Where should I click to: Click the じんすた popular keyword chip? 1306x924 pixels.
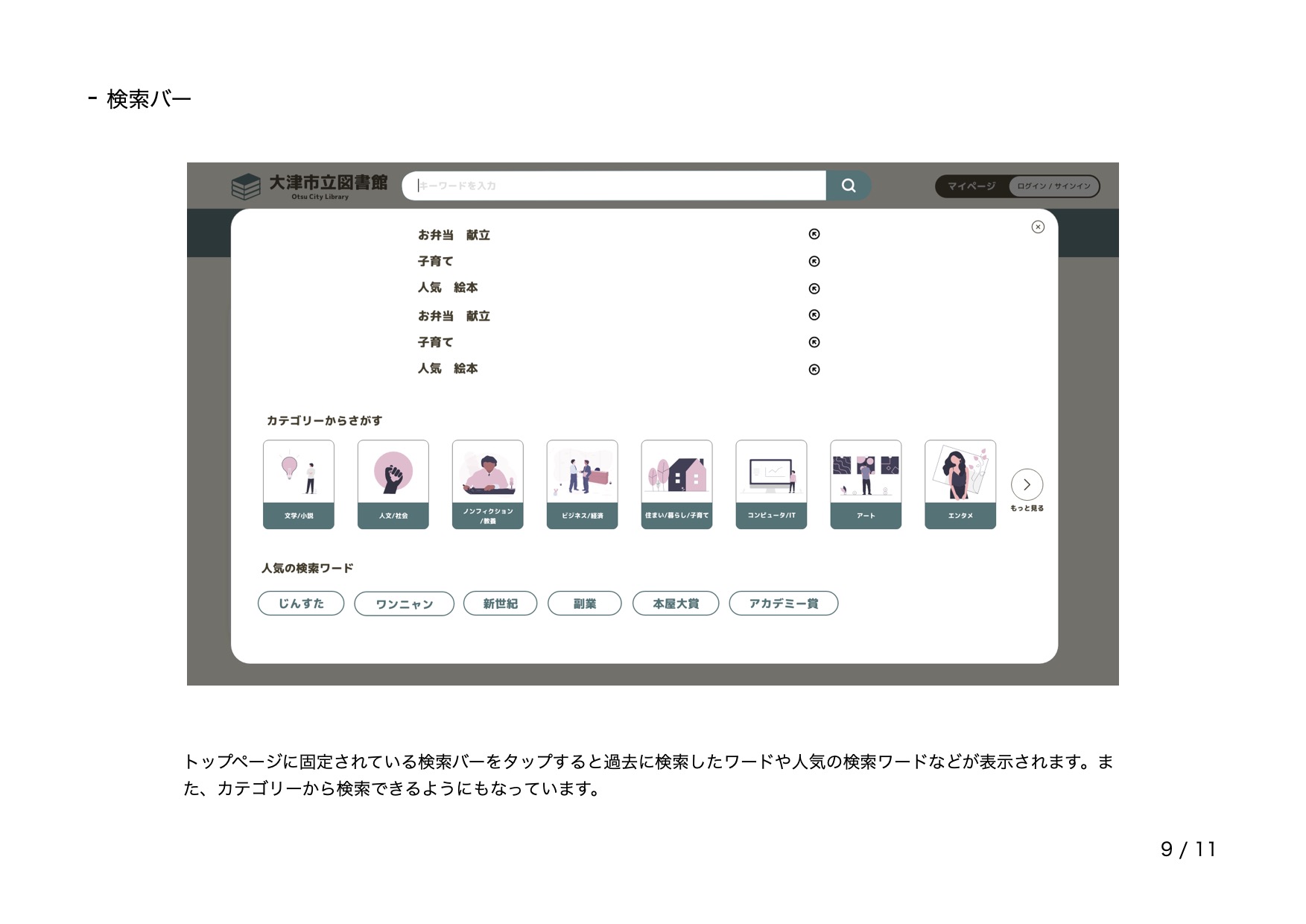pos(301,604)
